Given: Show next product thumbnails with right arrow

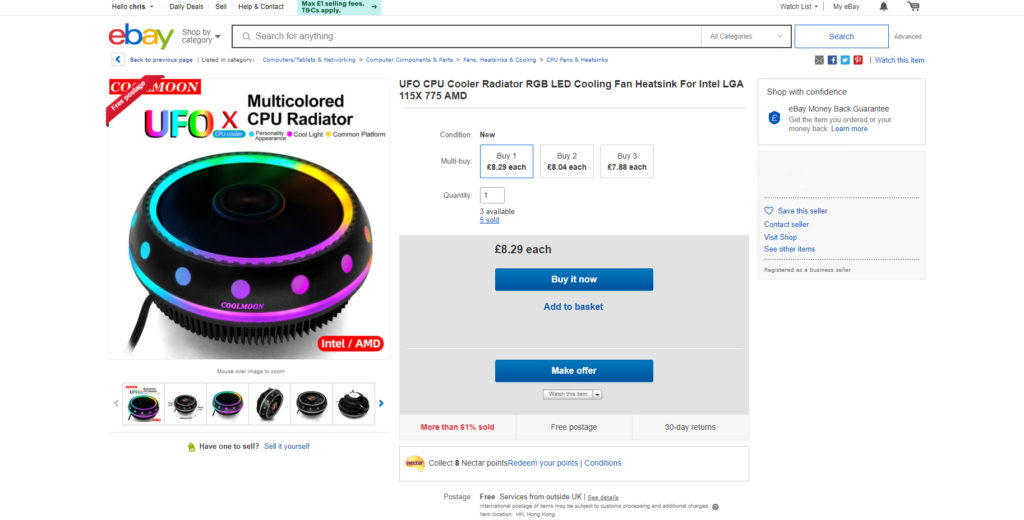Looking at the screenshot, I should tap(381, 404).
